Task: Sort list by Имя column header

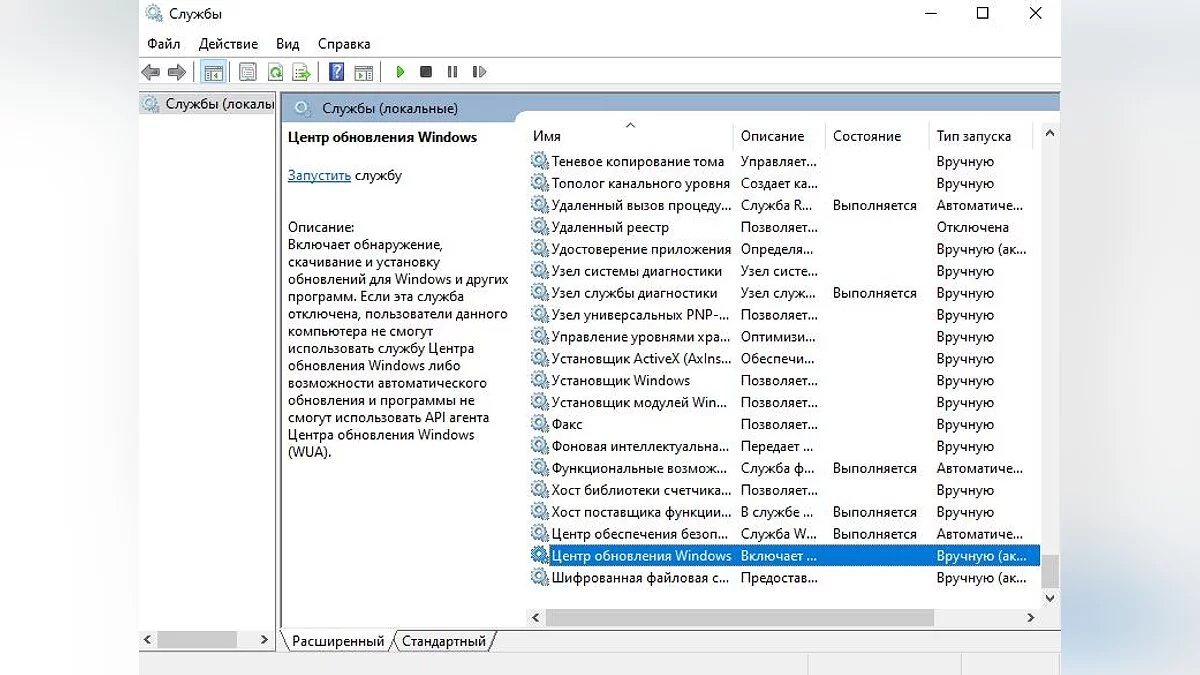Action: point(547,136)
